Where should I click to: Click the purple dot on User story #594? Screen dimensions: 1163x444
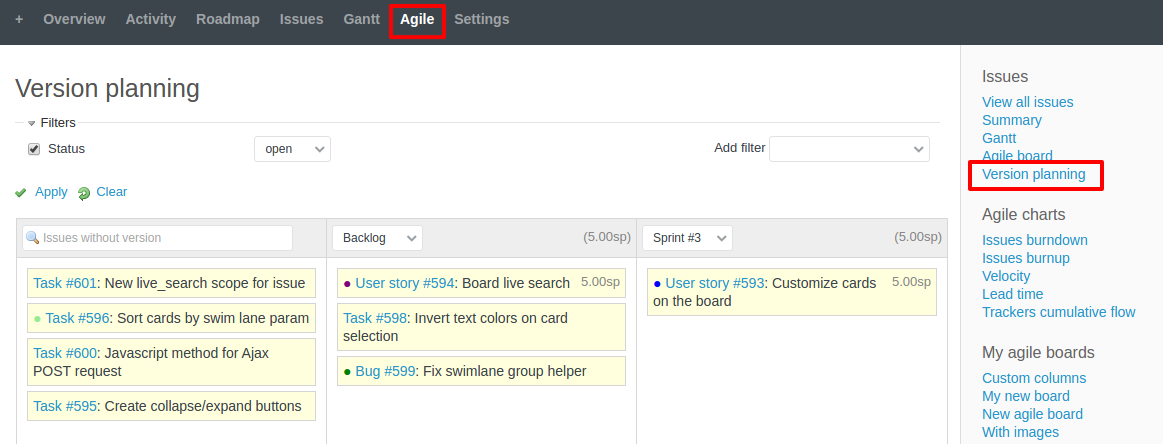click(x=347, y=284)
